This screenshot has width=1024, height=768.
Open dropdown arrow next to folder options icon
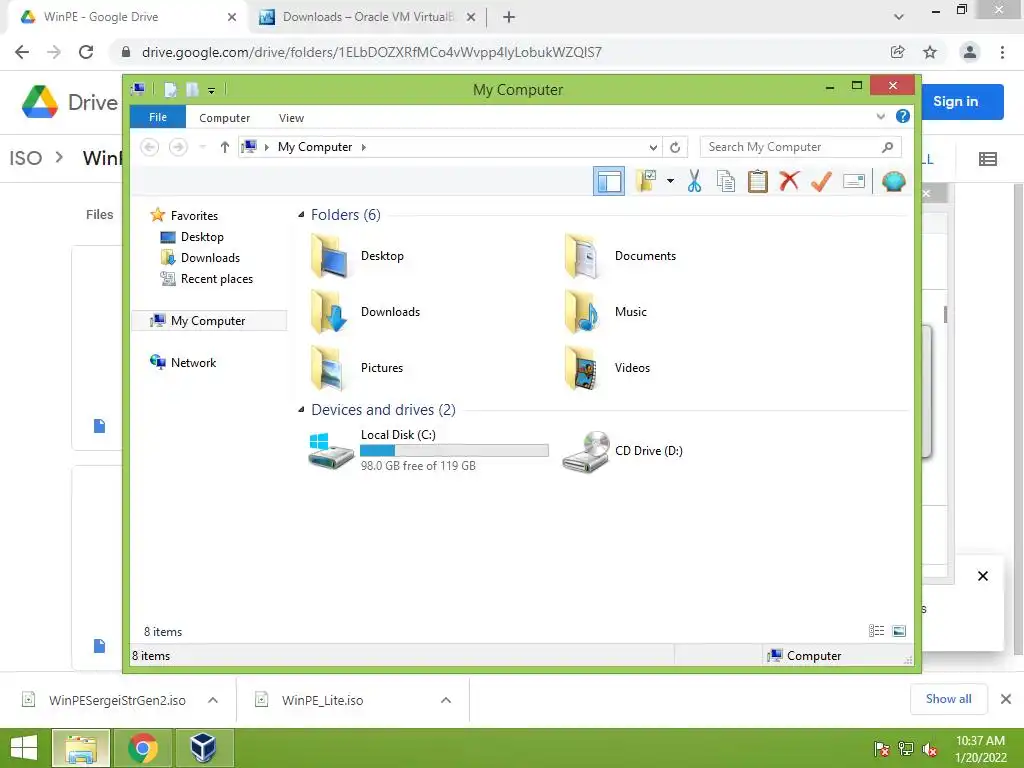tap(670, 181)
